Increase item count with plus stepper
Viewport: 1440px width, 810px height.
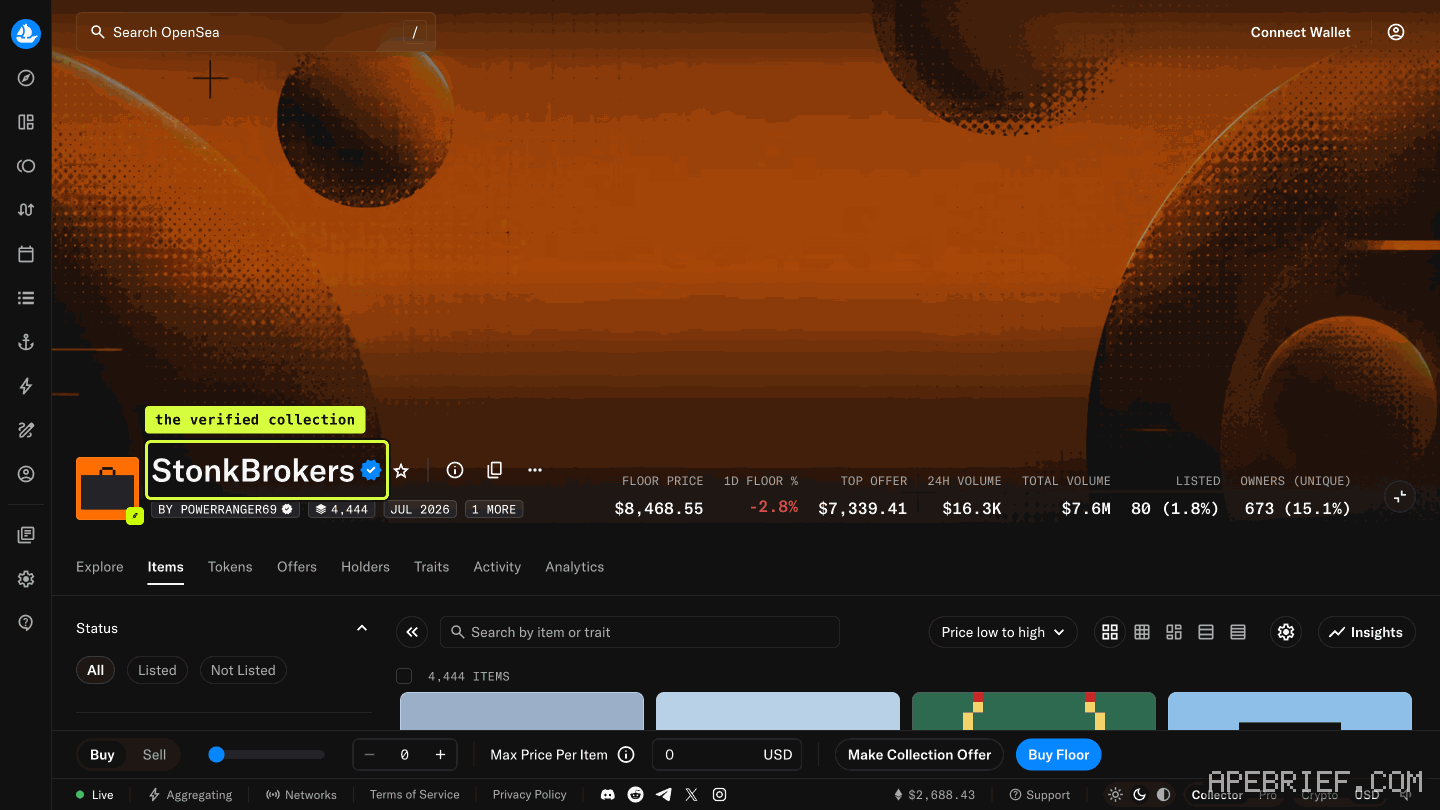[x=440, y=755]
